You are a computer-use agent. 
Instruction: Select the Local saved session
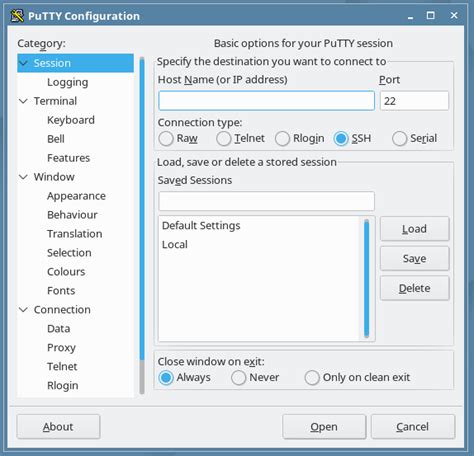coord(260,245)
